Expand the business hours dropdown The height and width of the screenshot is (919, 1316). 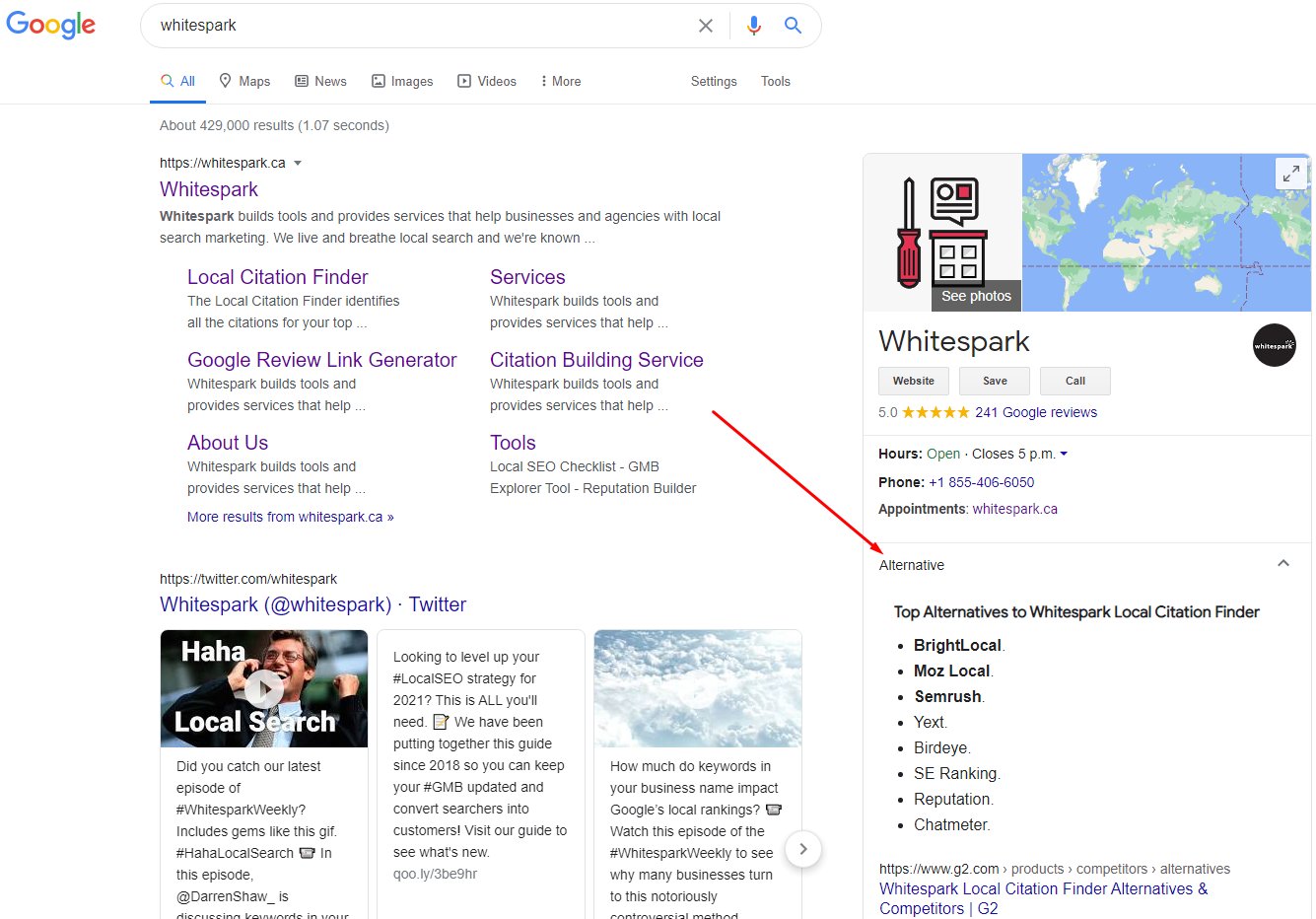coord(1064,455)
